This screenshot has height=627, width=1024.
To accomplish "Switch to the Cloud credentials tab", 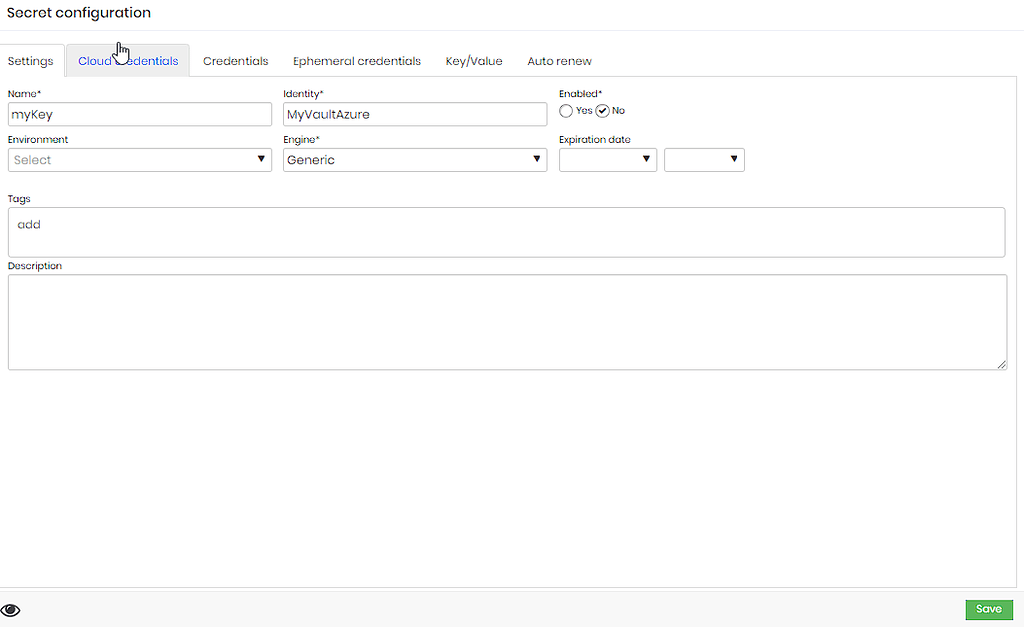I will click(128, 61).
